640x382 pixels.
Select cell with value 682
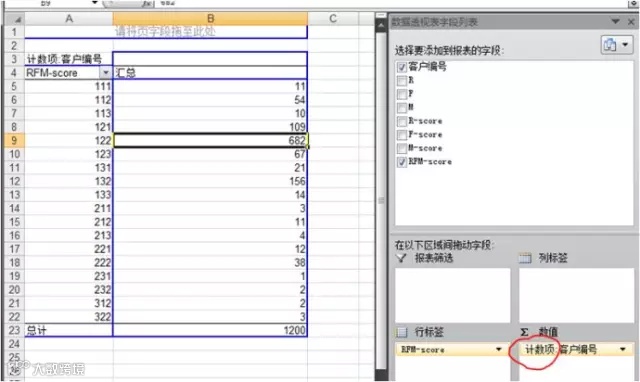tap(210, 140)
